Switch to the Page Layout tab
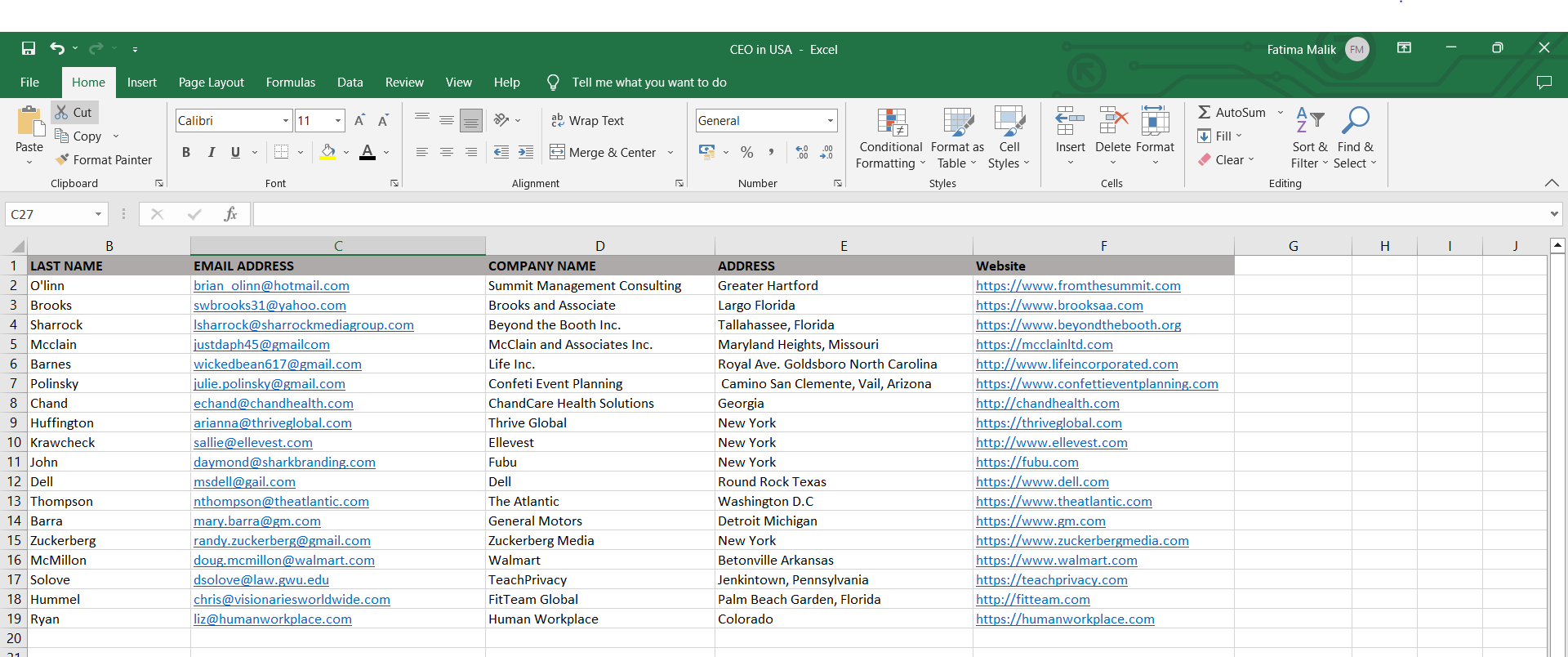 coord(211,83)
